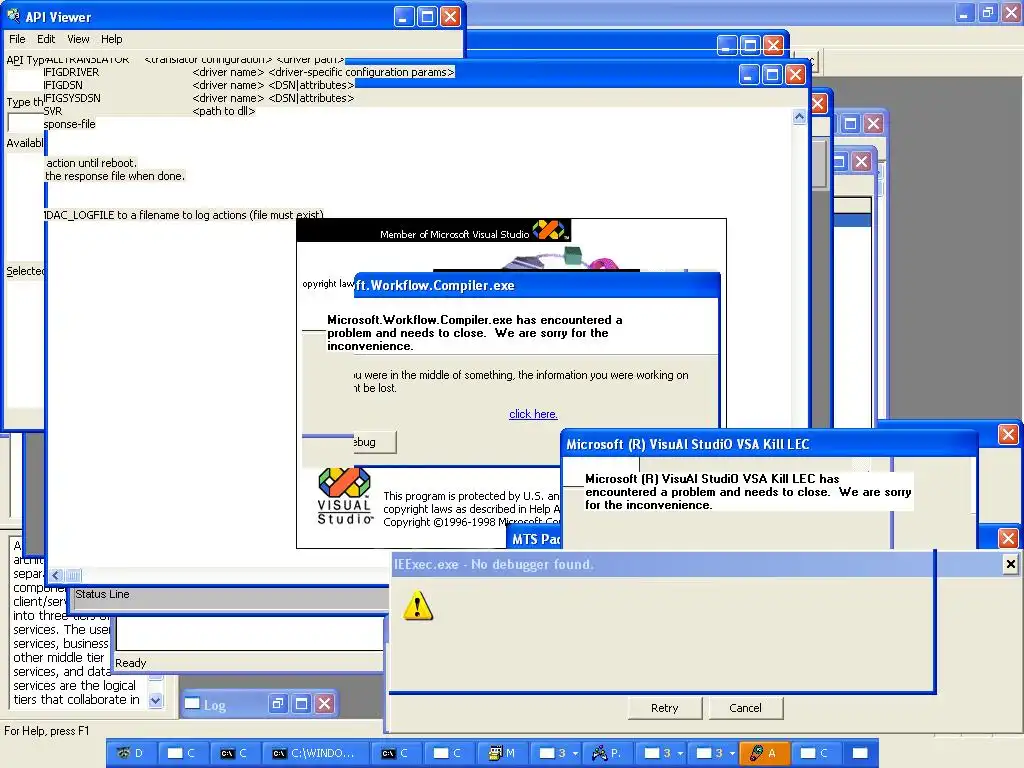Click '<path to dll>' text
Viewport: 1024px width, 768px height.
[x=224, y=111]
